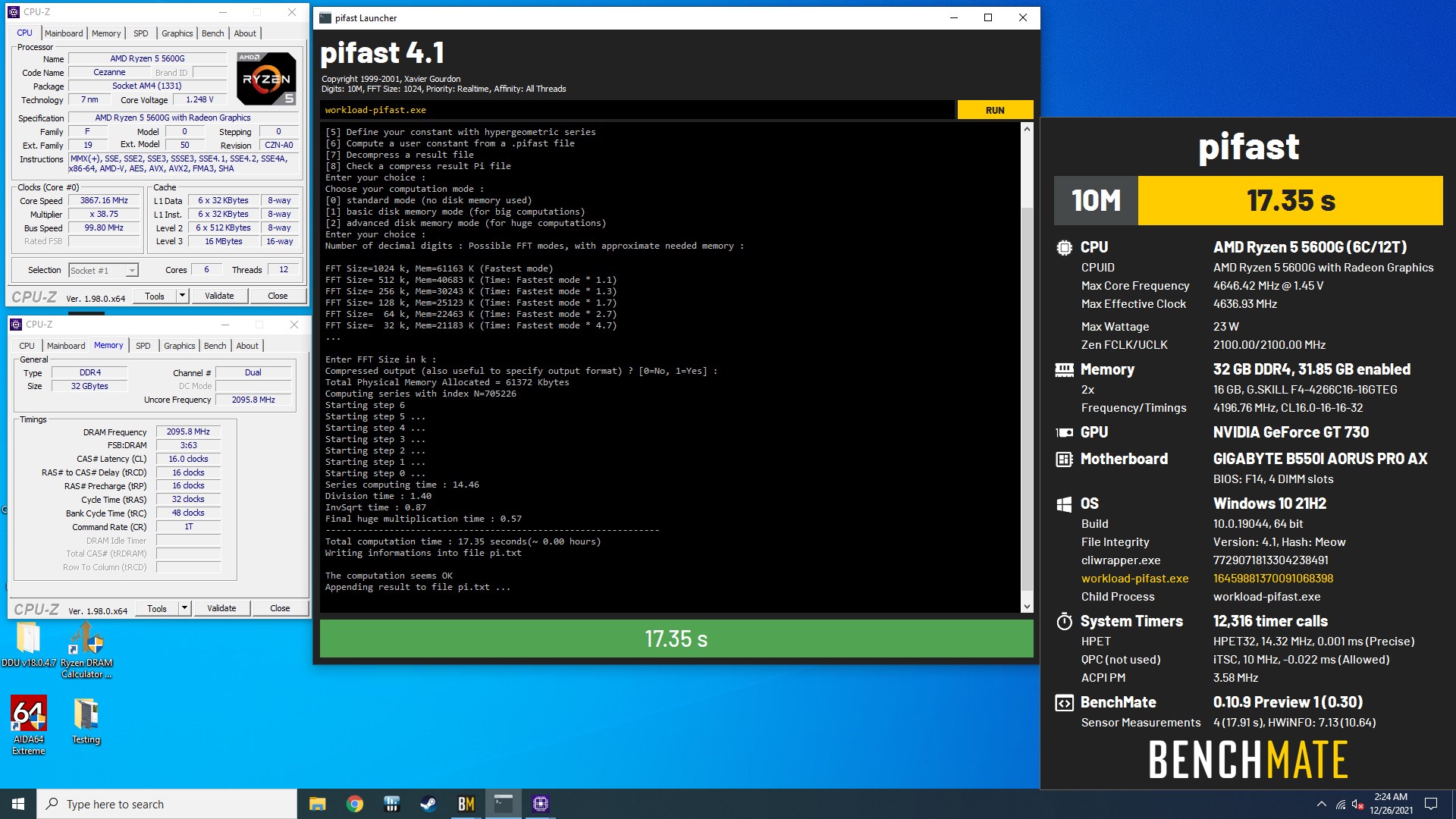Click Validate in bottom CPU-Z window

[221, 608]
